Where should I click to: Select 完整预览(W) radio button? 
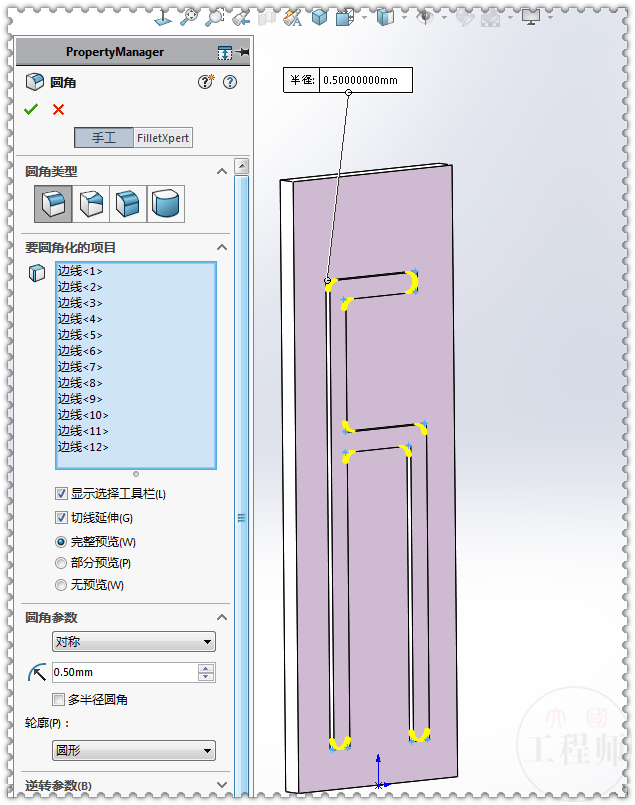(61, 542)
